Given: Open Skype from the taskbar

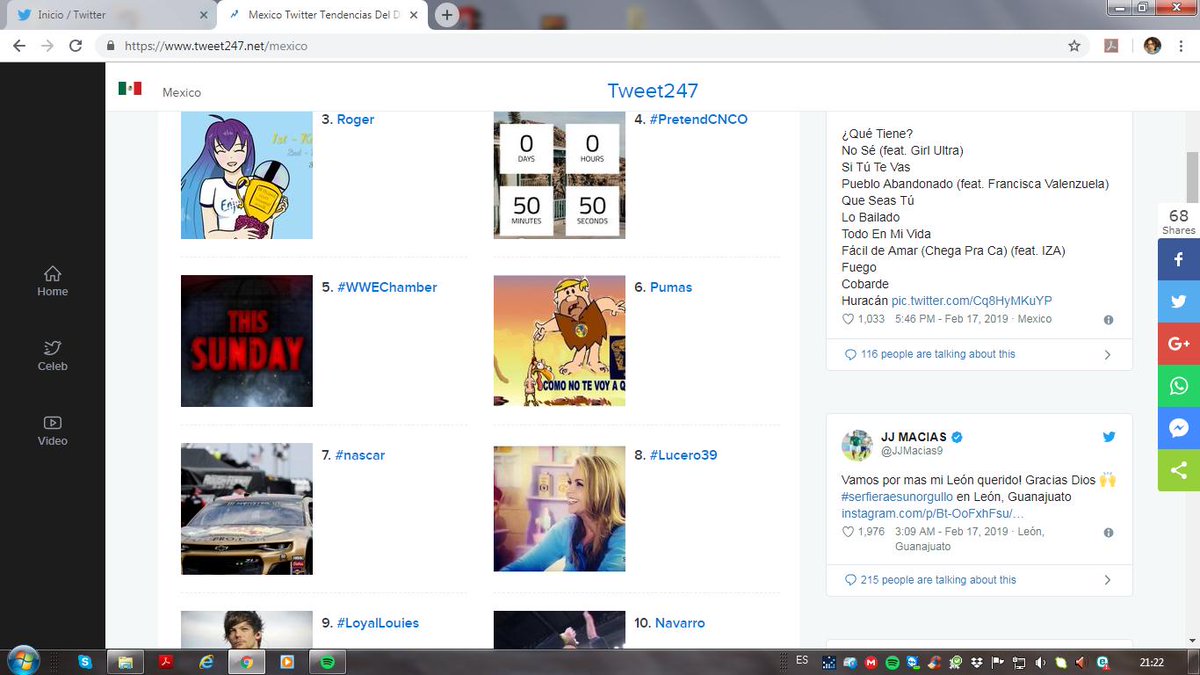Looking at the screenshot, I should [x=85, y=662].
